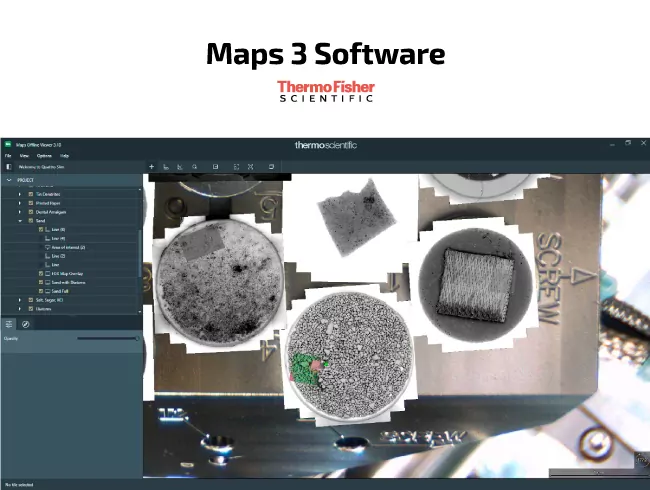Click the zoom magnifier toolbar icon
This screenshot has height=490, width=650.
tap(194, 166)
